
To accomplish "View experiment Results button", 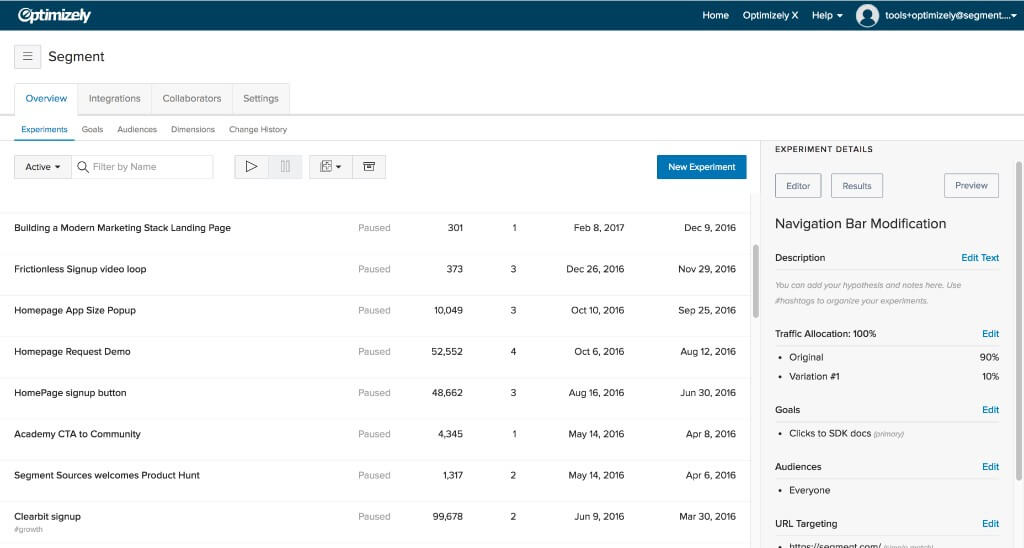I will [857, 185].
